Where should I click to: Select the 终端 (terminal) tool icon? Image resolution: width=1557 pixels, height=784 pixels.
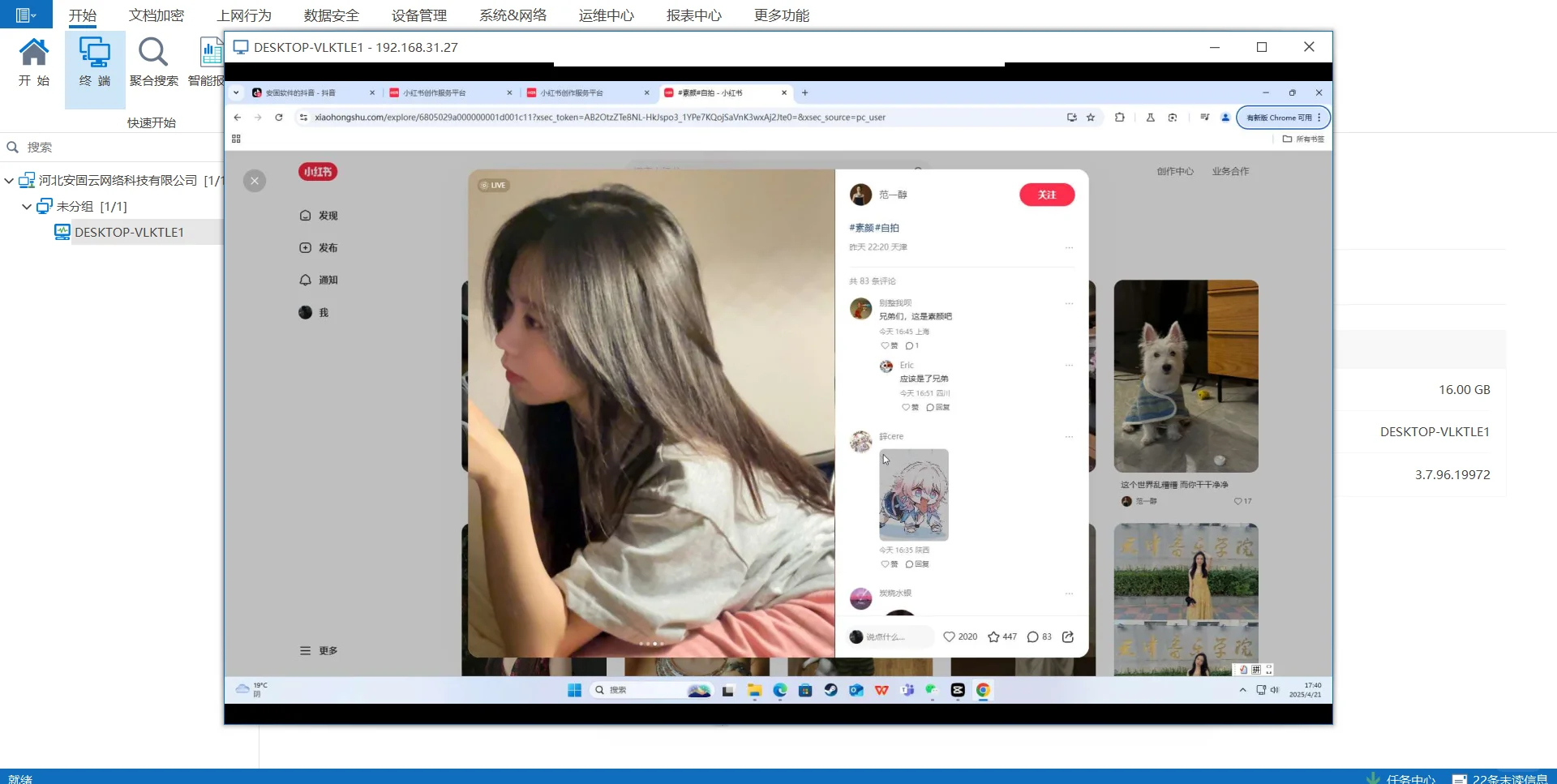point(95,61)
